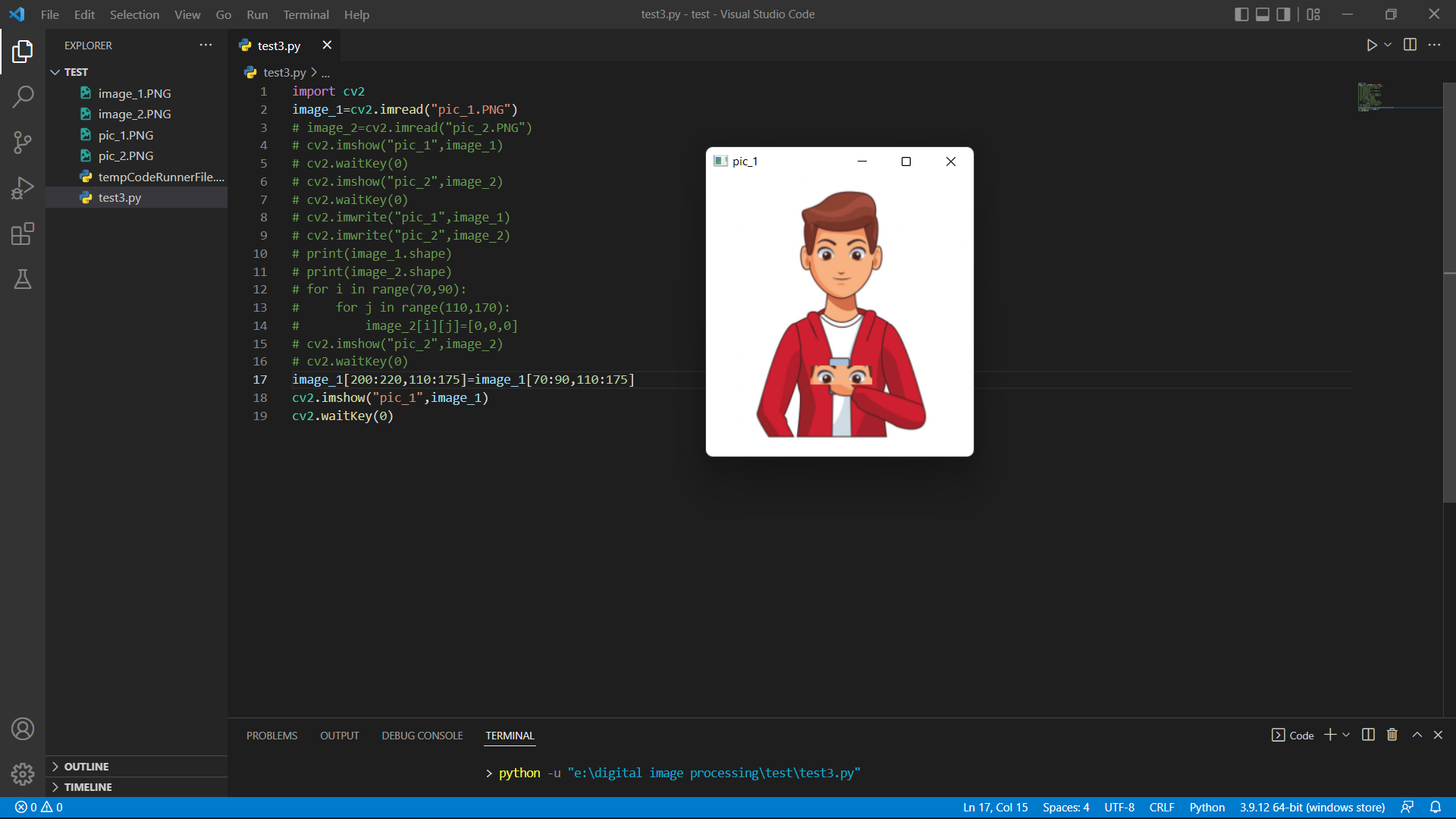
Task: Open the Accounts menu icon
Action: (23, 729)
